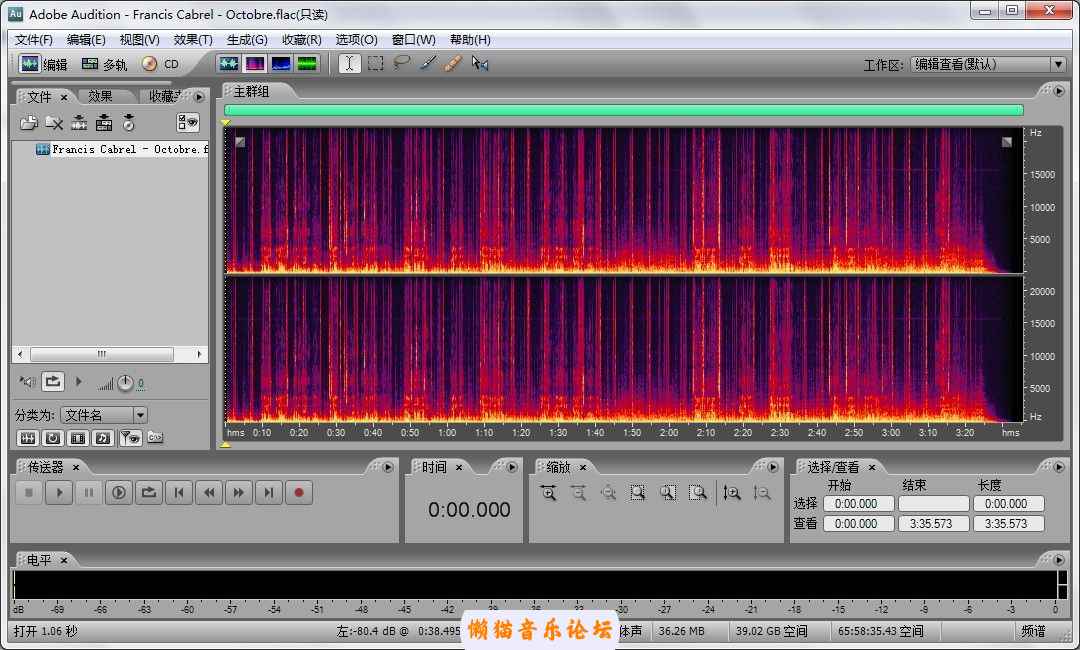Screen dimensions: 1080x650
Task: Click the Zoom In Vertically icon
Action: (731, 493)
